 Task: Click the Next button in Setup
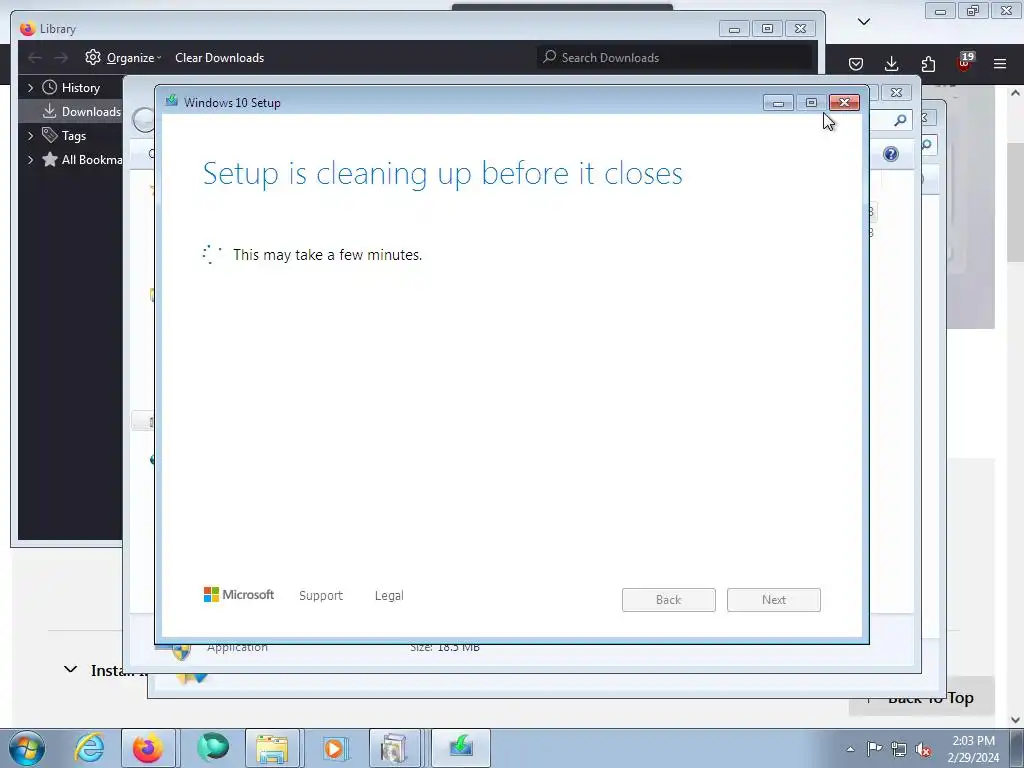tap(774, 600)
